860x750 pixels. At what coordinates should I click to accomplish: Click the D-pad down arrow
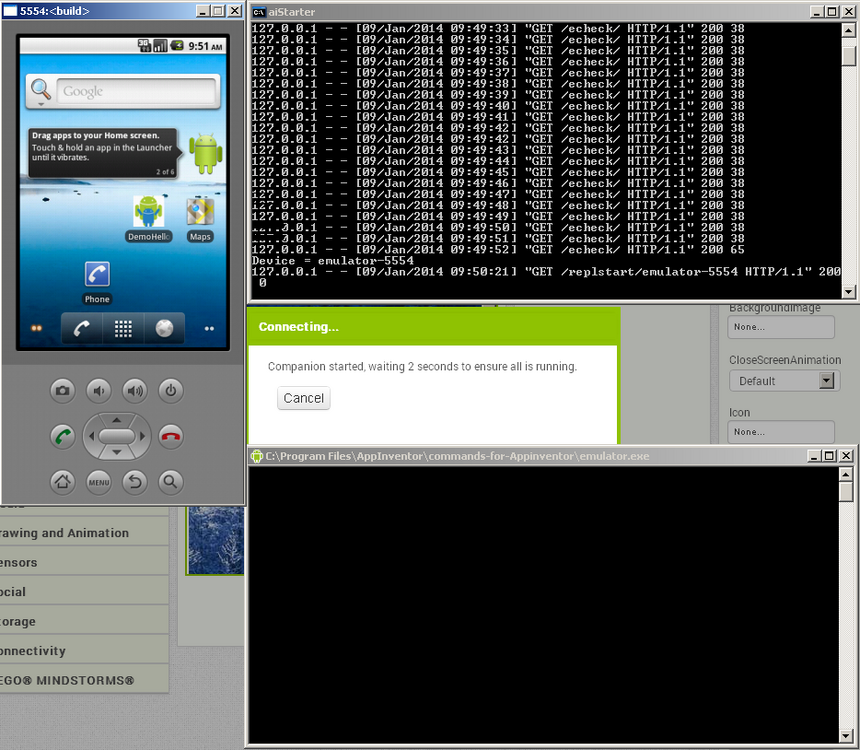(117, 453)
